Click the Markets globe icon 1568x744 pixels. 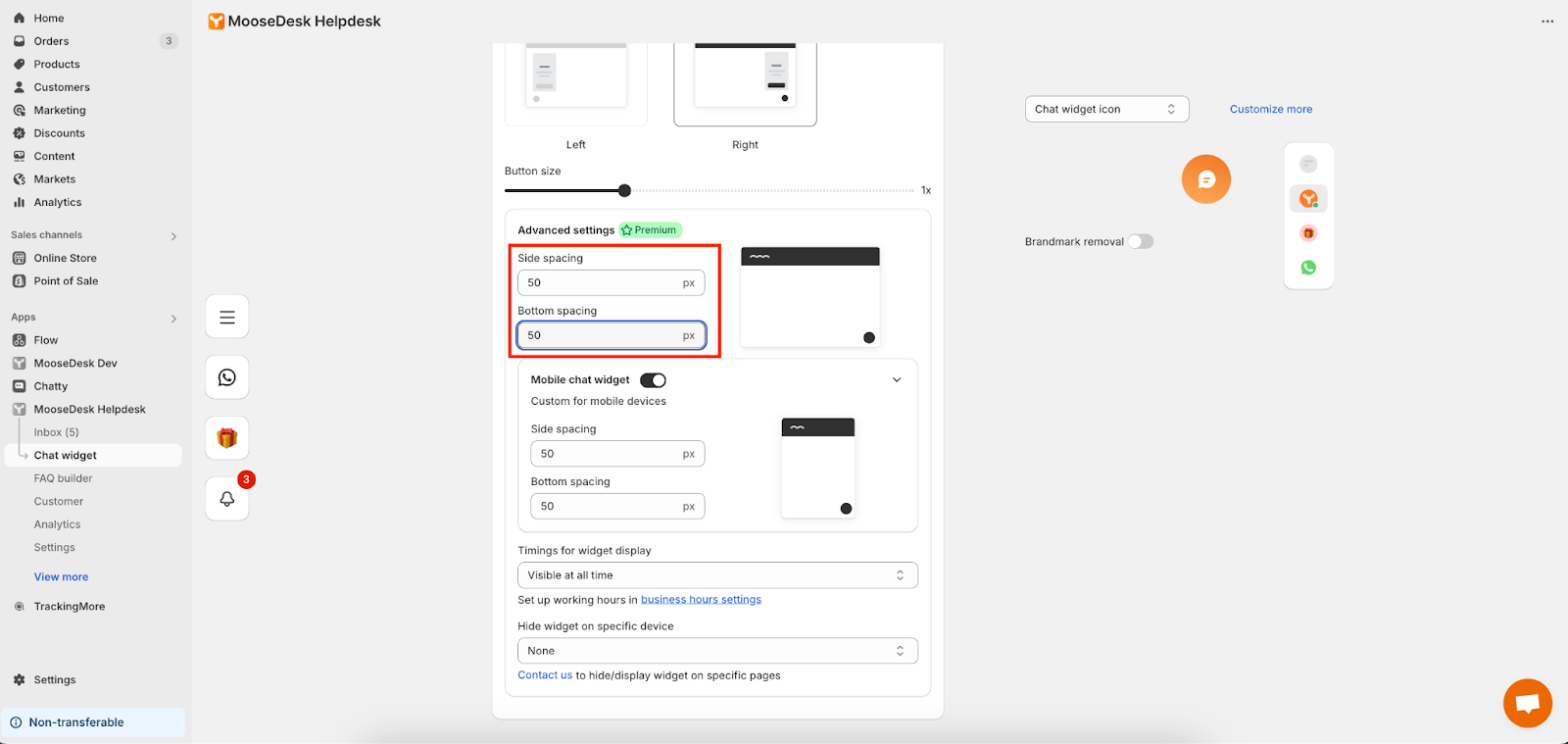coord(19,179)
